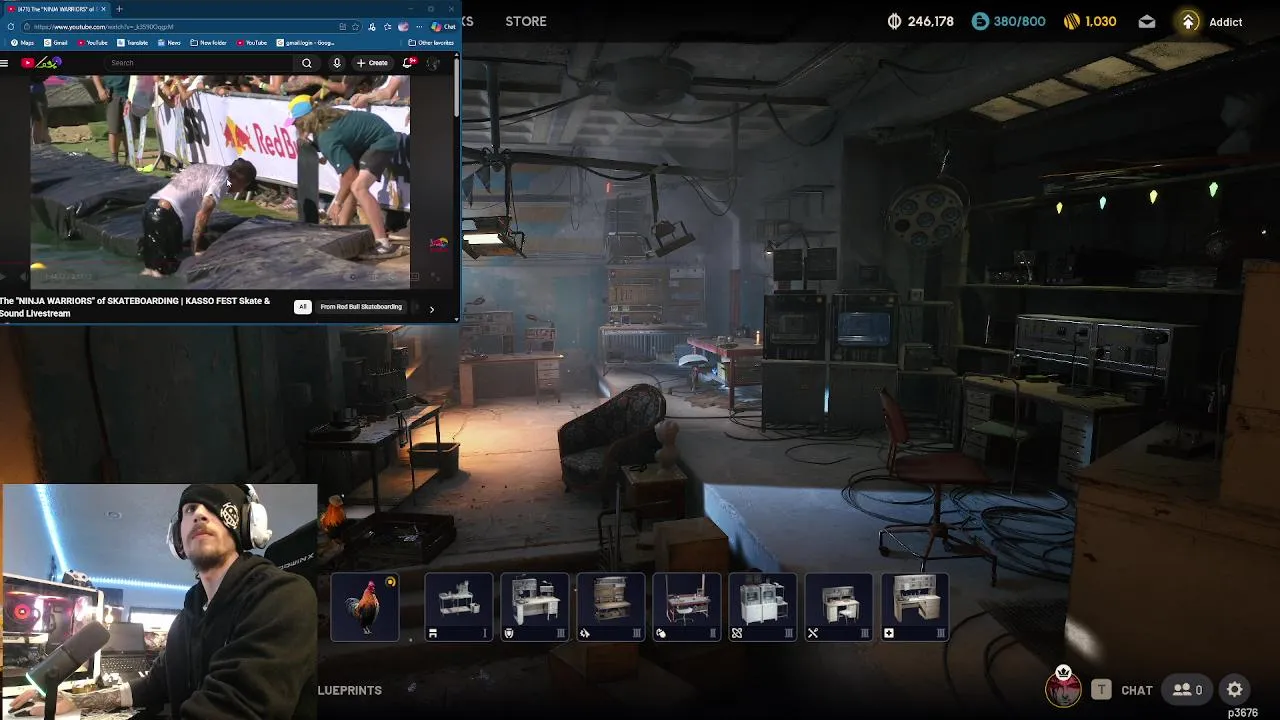The image size is (1280, 720).
Task: Click the 1,030 gold token counter
Action: click(x=1089, y=22)
